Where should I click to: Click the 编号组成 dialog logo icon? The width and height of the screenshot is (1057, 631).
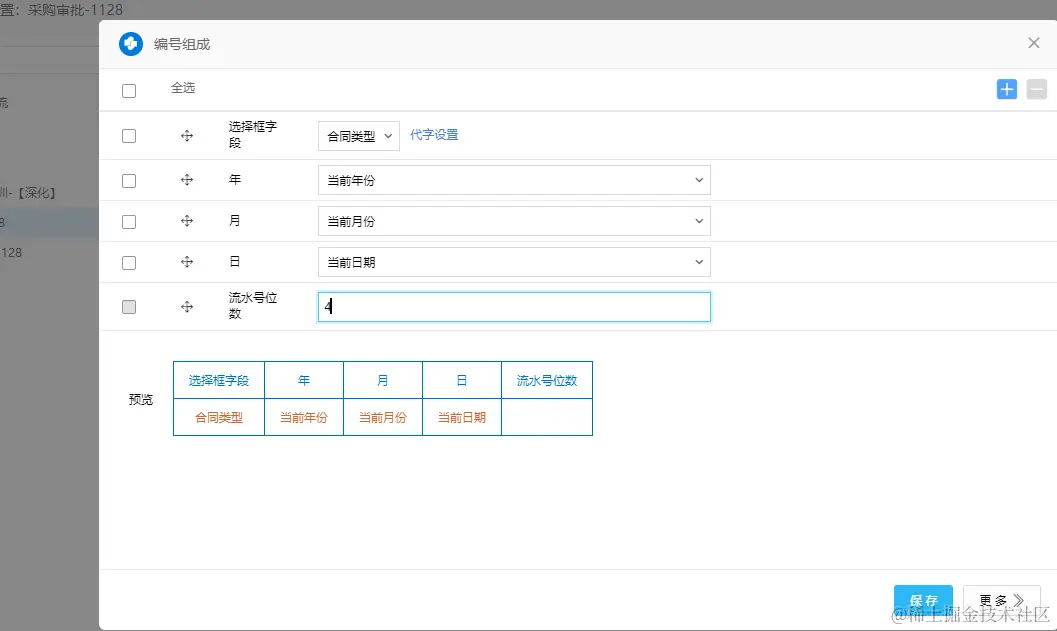click(x=131, y=44)
